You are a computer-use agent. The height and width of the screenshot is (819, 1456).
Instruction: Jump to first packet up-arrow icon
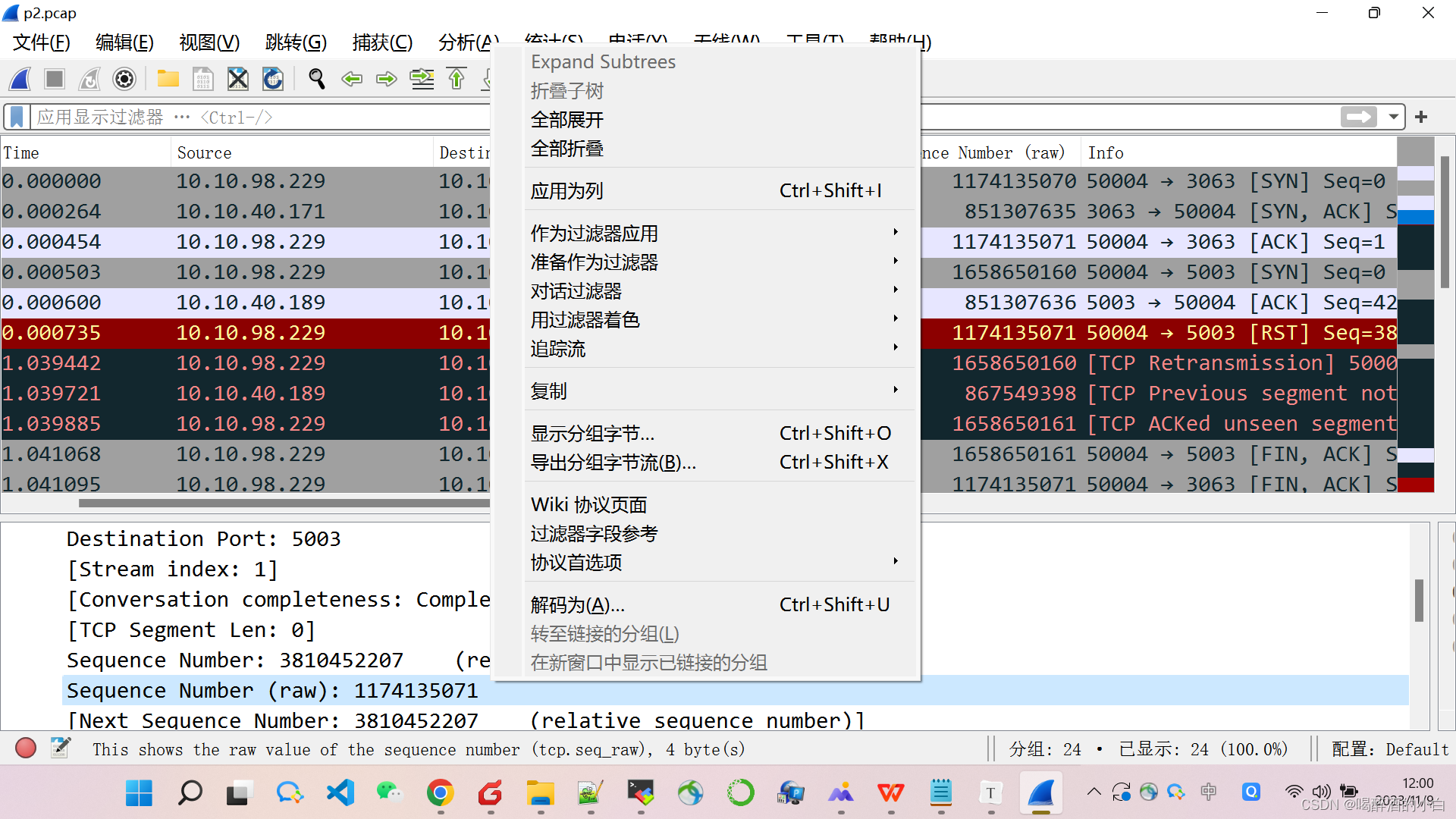click(457, 79)
